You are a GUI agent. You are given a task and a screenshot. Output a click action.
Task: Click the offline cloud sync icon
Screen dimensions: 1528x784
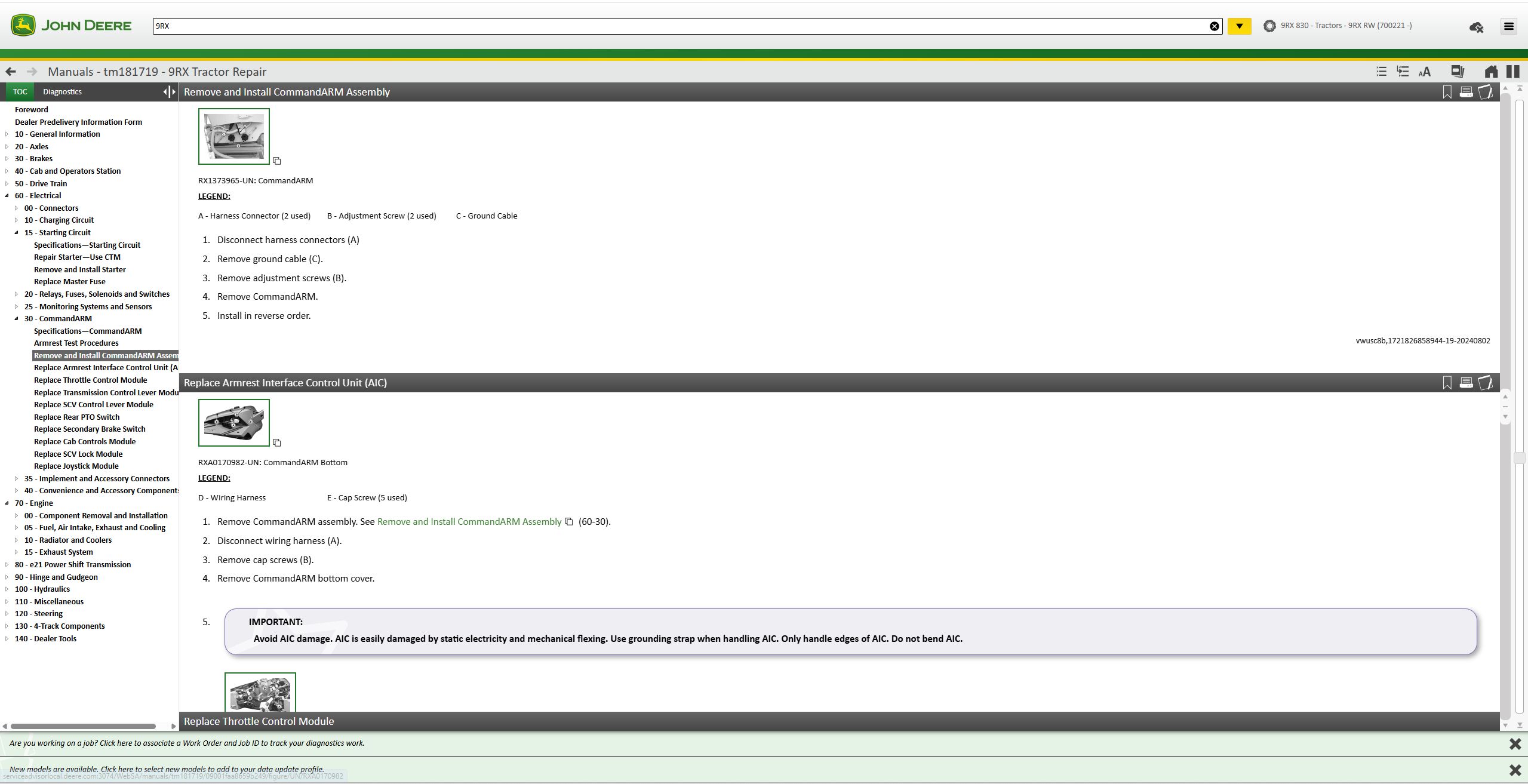1476,27
